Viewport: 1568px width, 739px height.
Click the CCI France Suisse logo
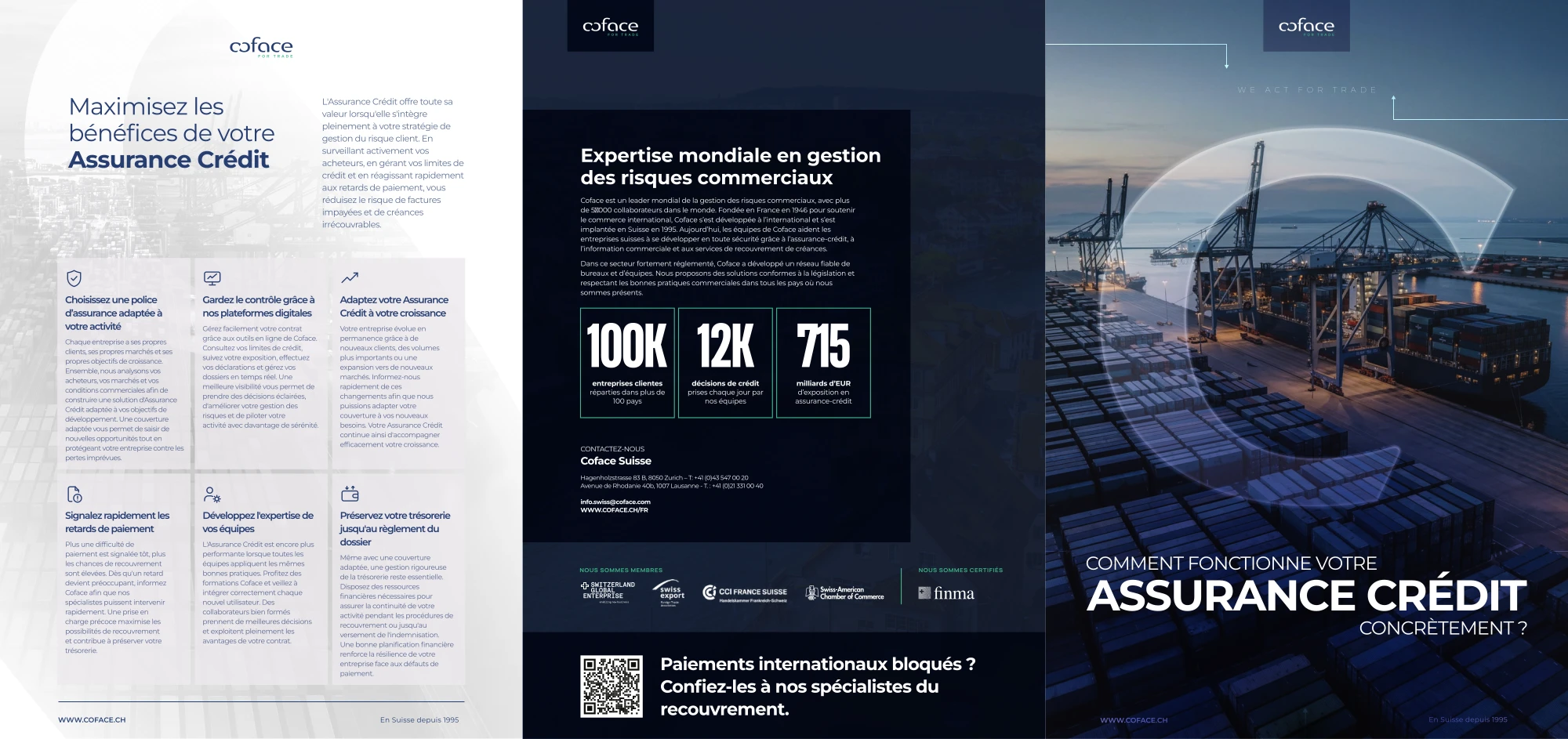coord(745,593)
